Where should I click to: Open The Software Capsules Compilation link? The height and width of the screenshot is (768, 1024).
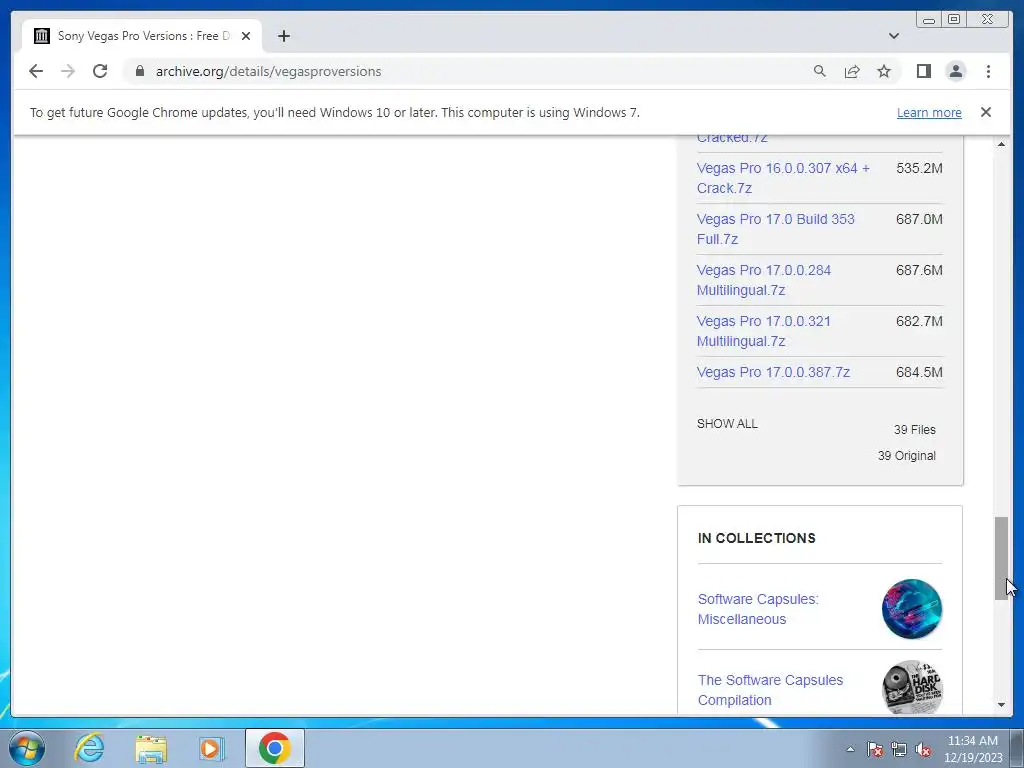(770, 690)
